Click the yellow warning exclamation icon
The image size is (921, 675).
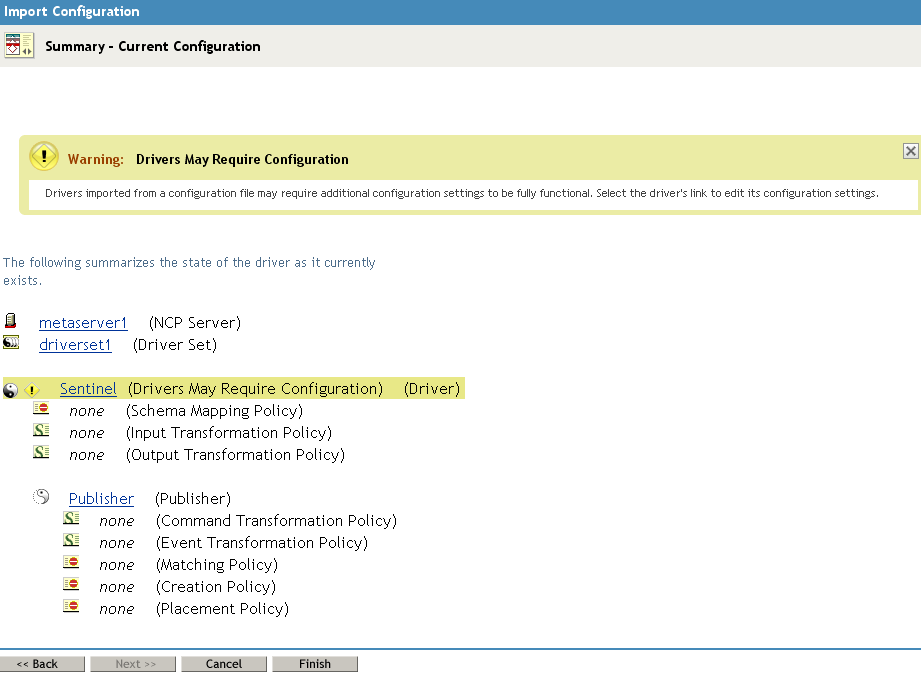(43, 157)
